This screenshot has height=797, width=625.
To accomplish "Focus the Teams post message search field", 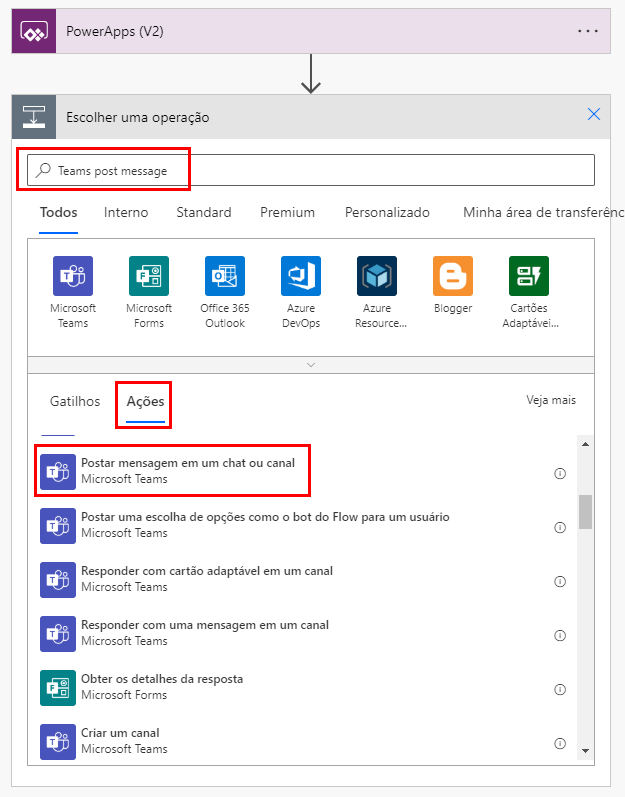I will pyautogui.click(x=311, y=170).
